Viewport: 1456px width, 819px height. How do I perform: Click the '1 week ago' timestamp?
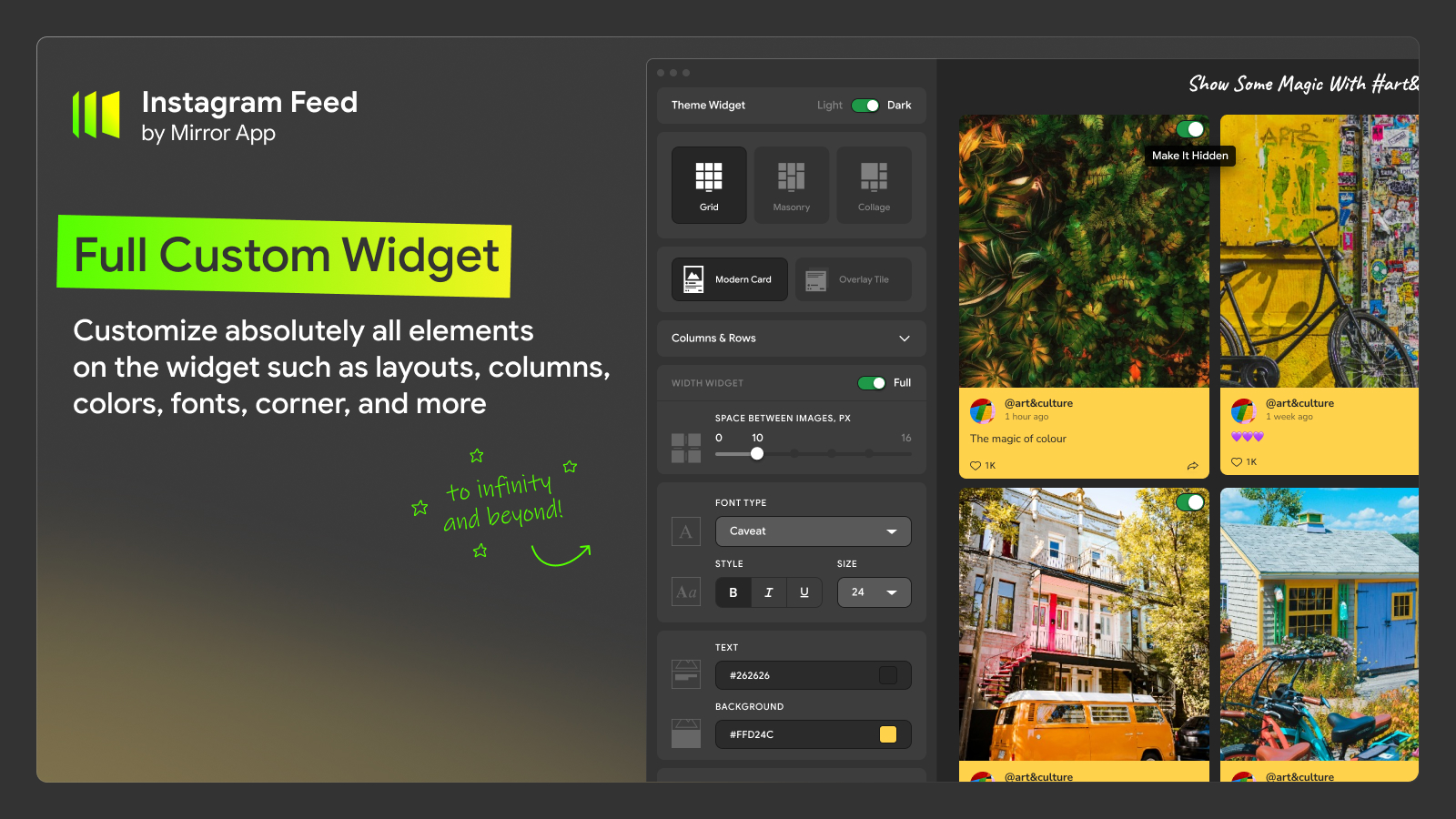point(1289,417)
